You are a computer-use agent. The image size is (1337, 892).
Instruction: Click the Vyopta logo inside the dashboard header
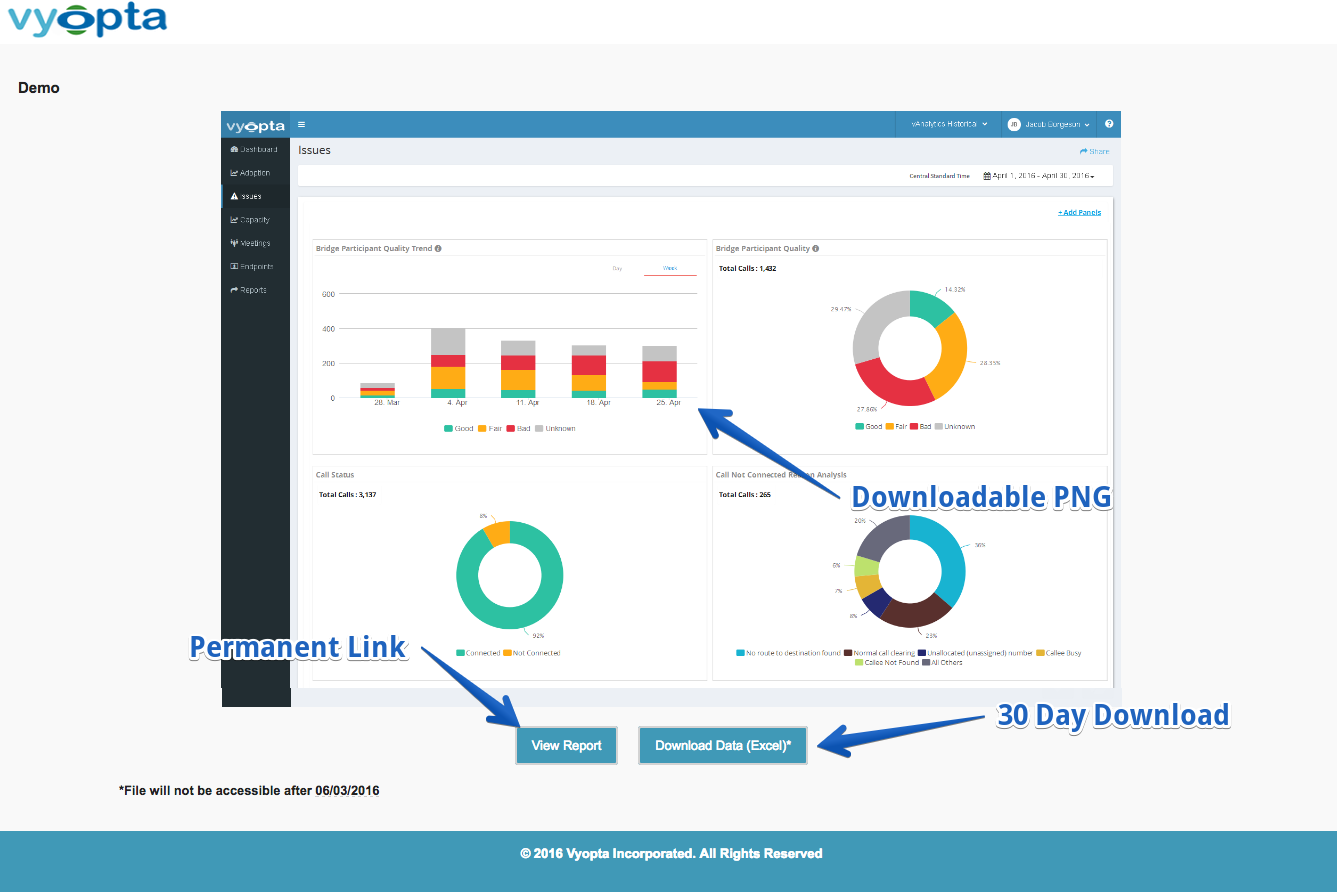(255, 125)
